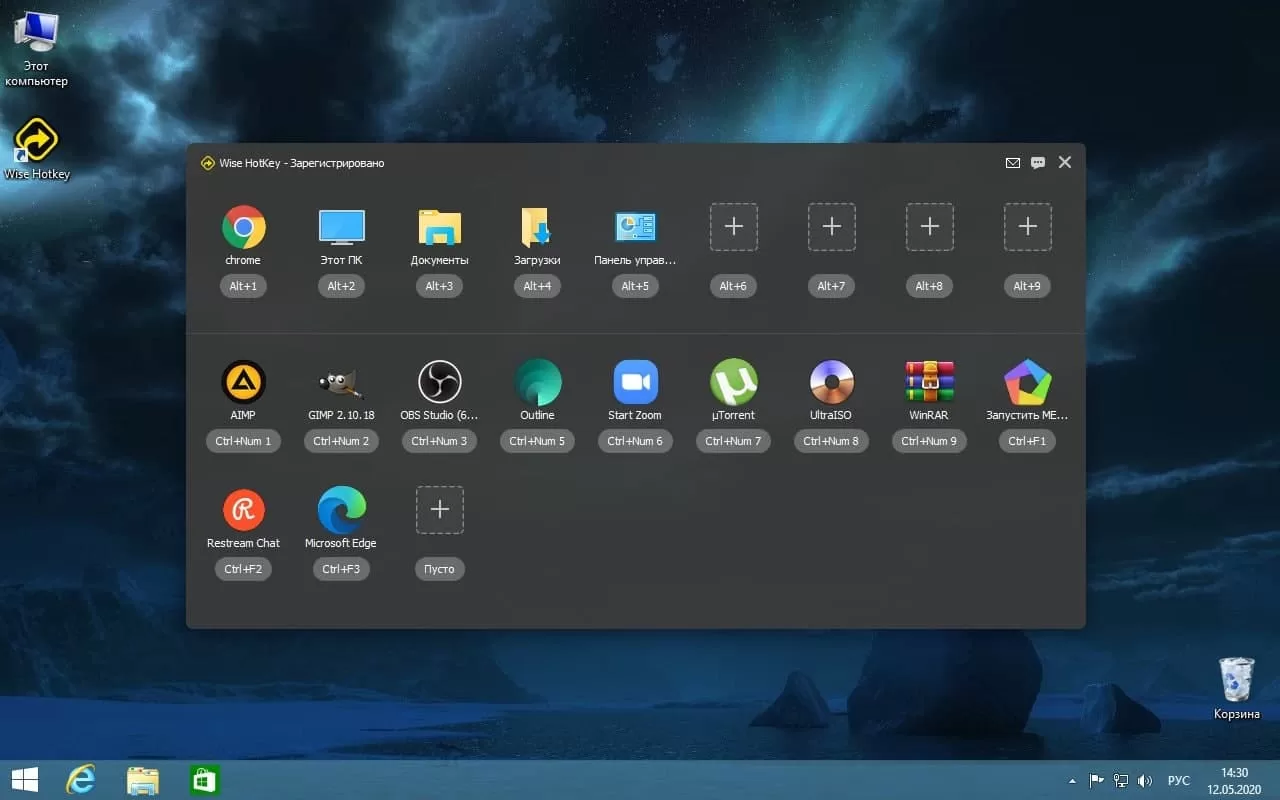Select the Wise Hotkey desktop shortcut
The image size is (1280, 800).
point(37,149)
